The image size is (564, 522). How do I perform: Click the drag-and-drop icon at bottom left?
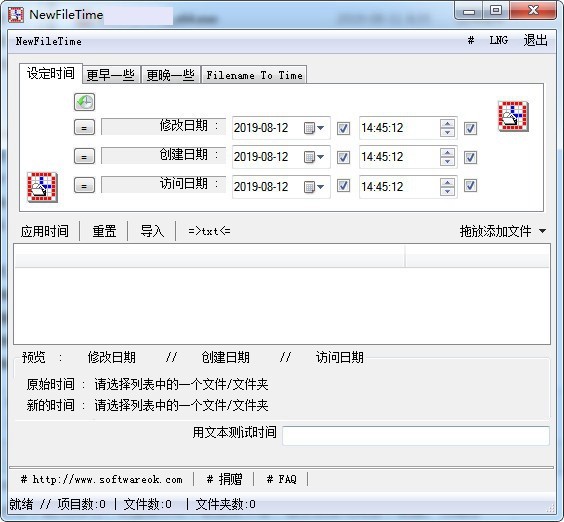pyautogui.click(x=42, y=187)
